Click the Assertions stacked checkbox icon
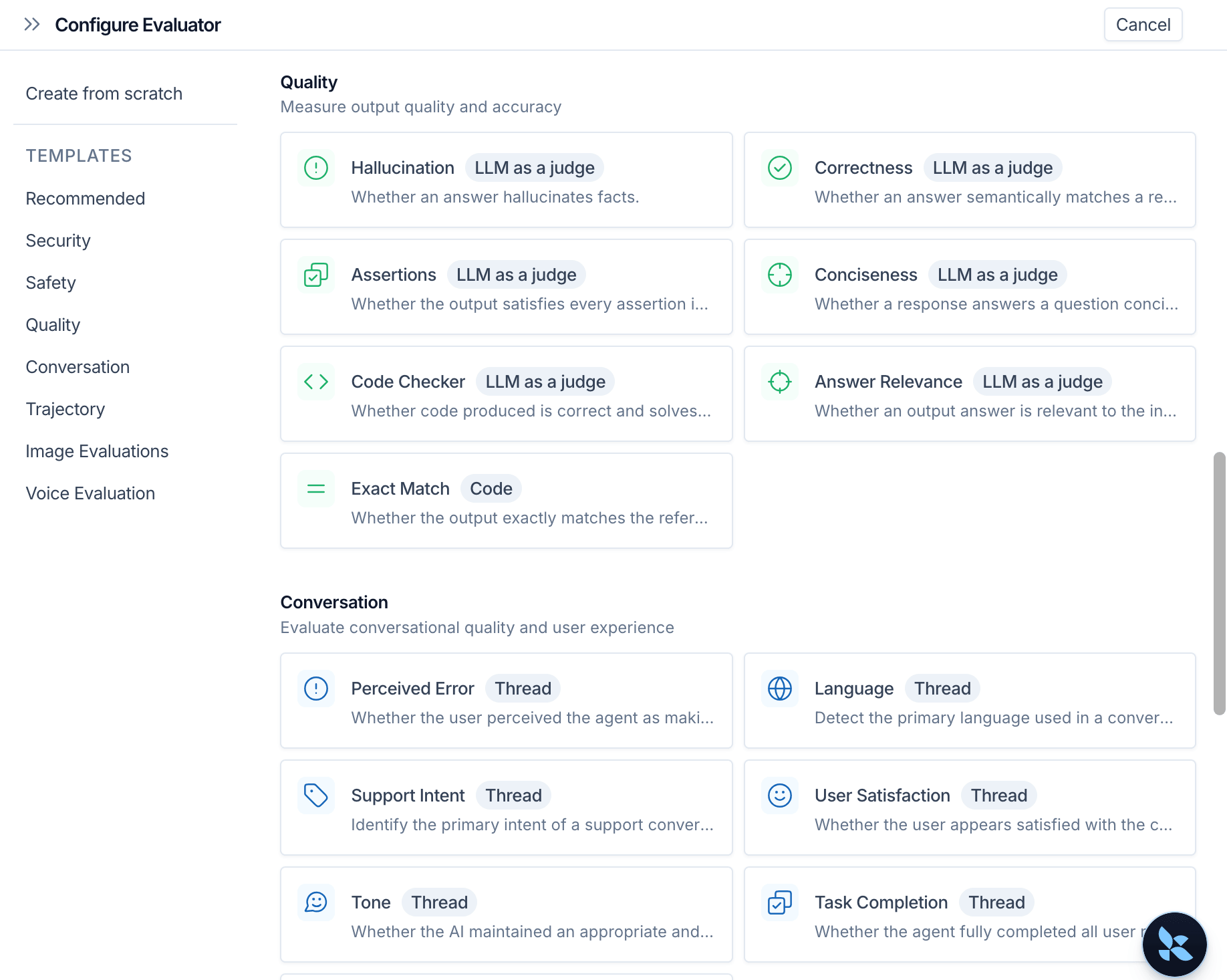This screenshot has height=980, width=1227. [x=316, y=275]
